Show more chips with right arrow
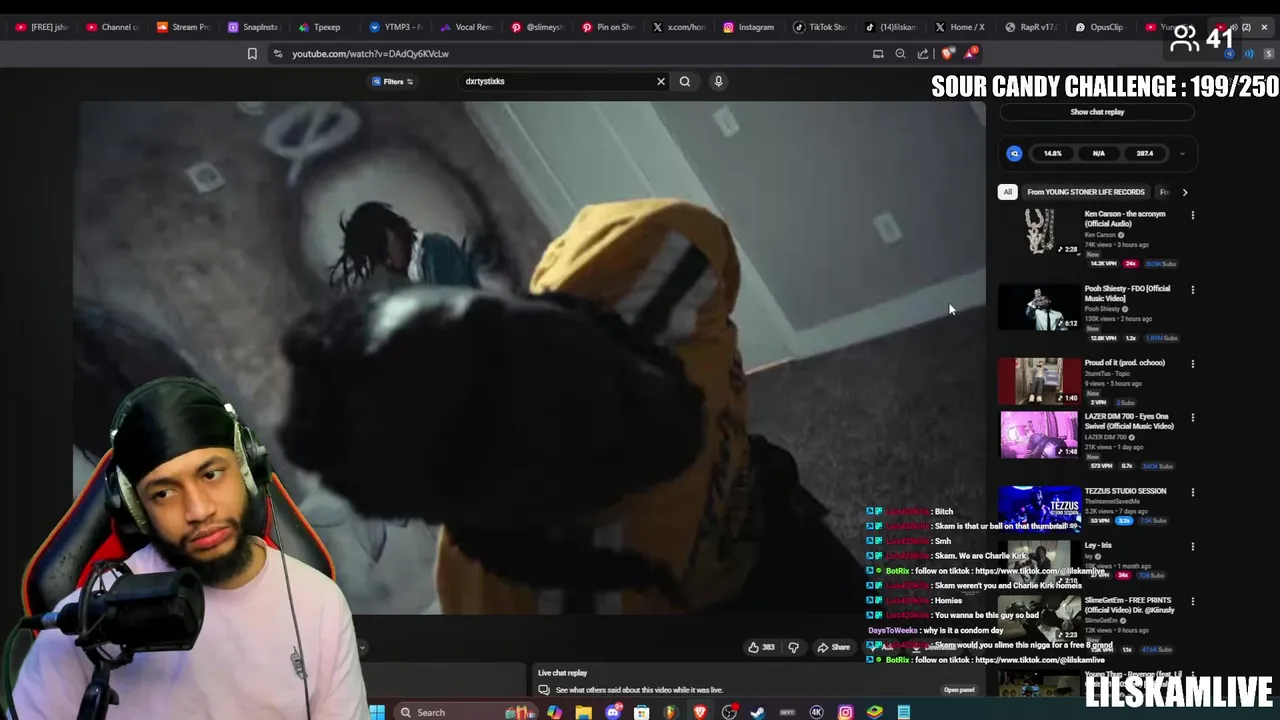 point(1185,192)
